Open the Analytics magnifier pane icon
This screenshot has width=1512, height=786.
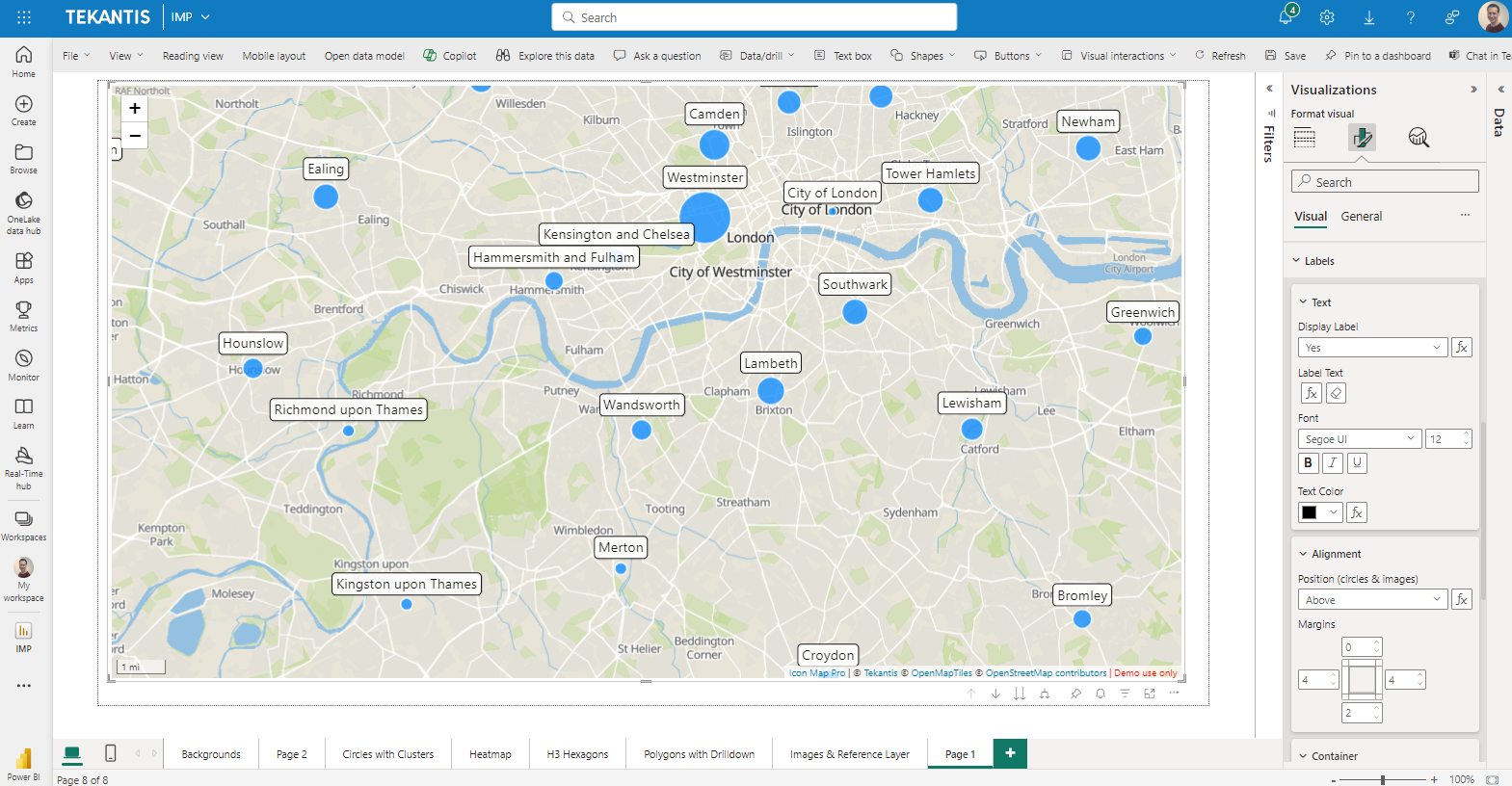(x=1419, y=138)
